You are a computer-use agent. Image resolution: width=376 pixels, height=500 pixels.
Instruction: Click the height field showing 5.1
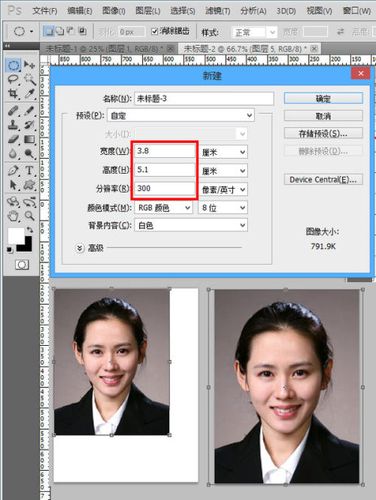pos(165,170)
